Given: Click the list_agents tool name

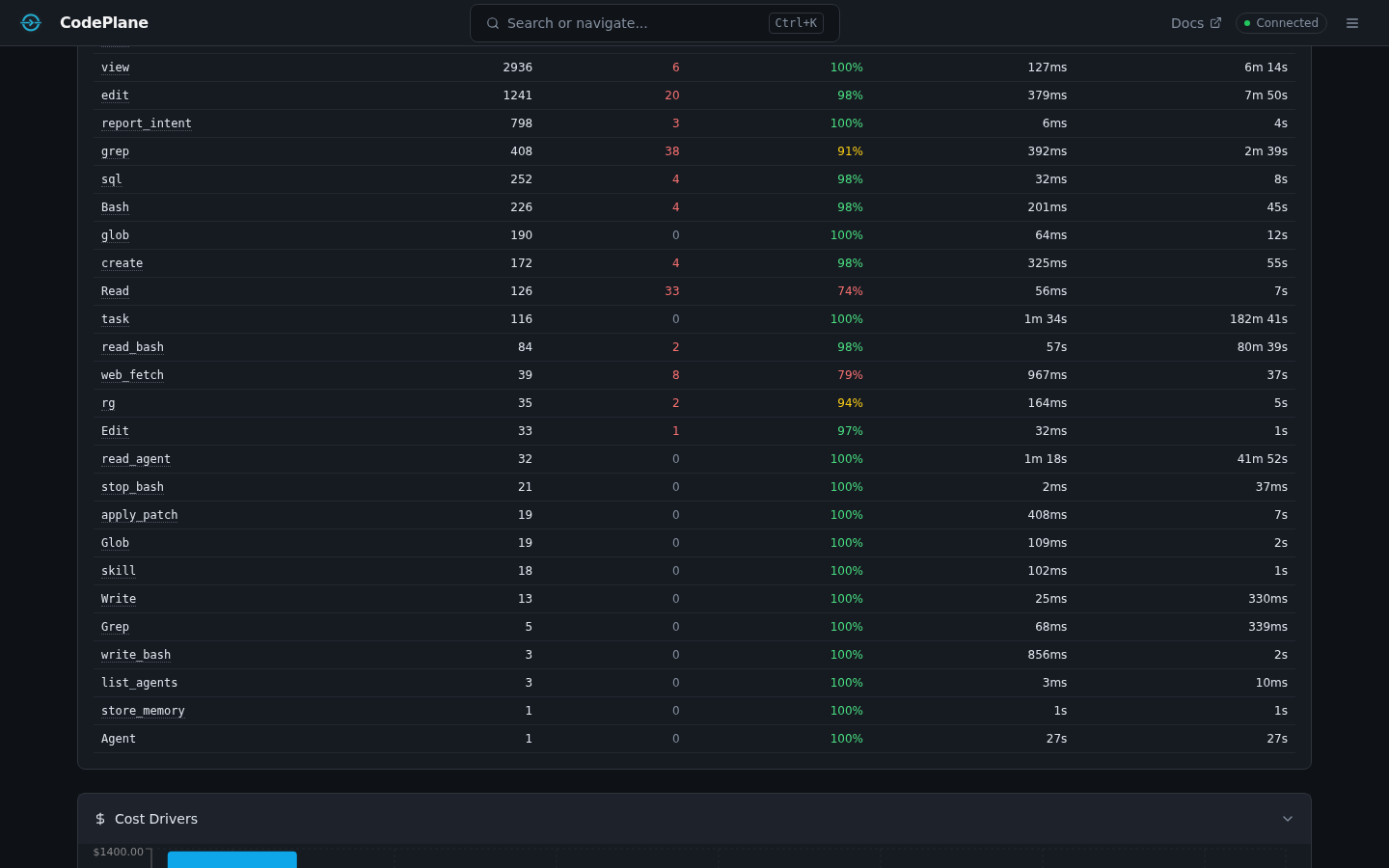Looking at the screenshot, I should (139, 683).
